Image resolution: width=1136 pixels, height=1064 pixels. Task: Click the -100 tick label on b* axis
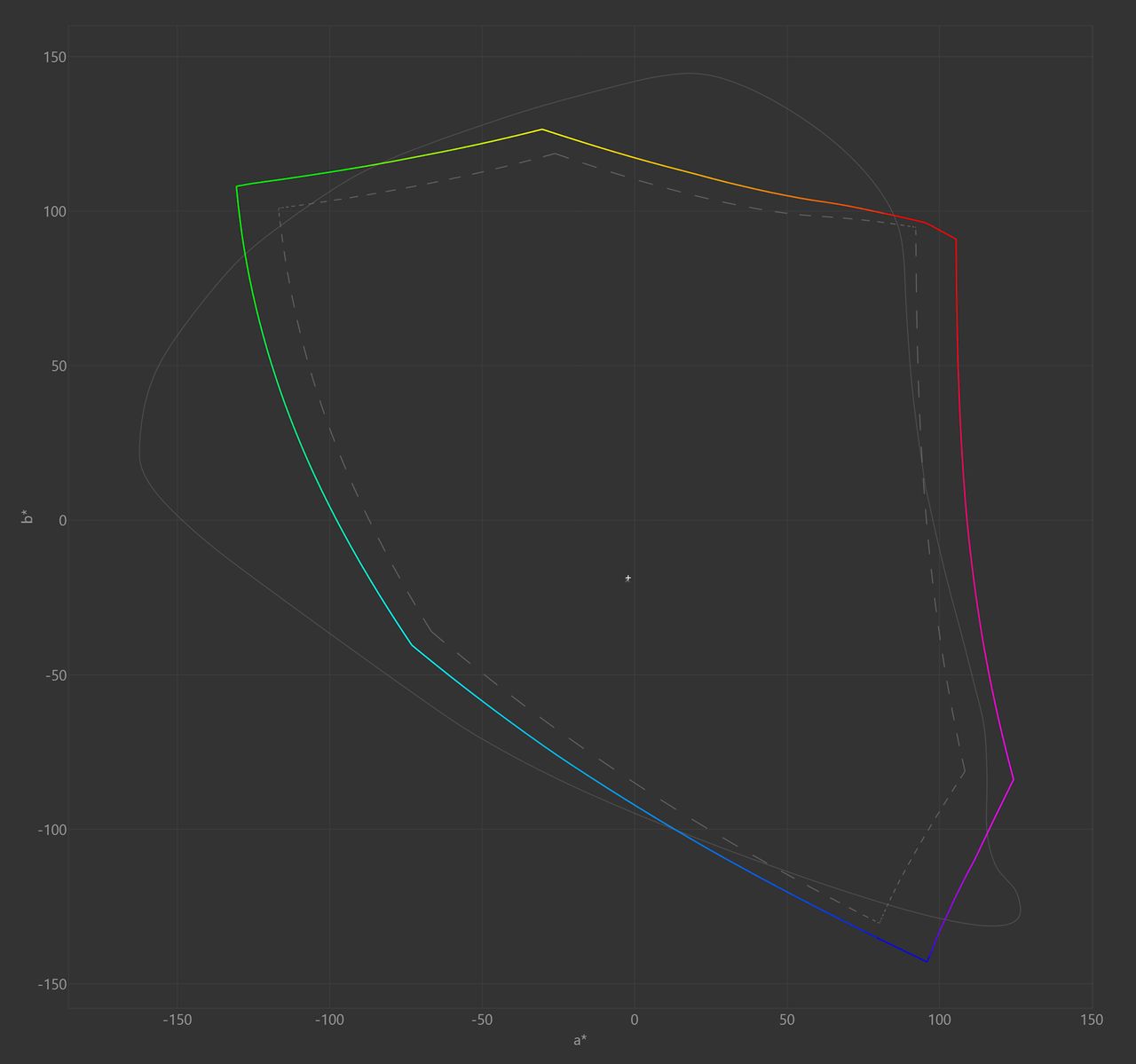tap(52, 830)
